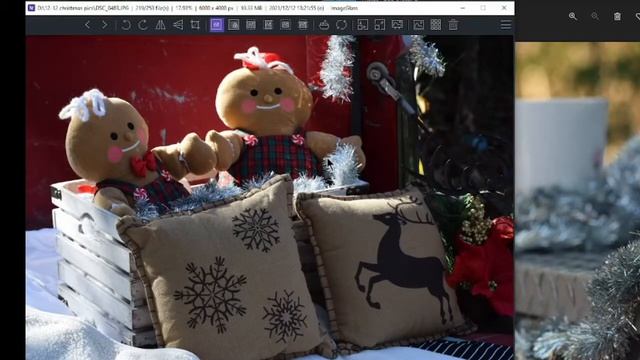640x360 pixels.
Task: Refresh the current image
Action: [341, 25]
